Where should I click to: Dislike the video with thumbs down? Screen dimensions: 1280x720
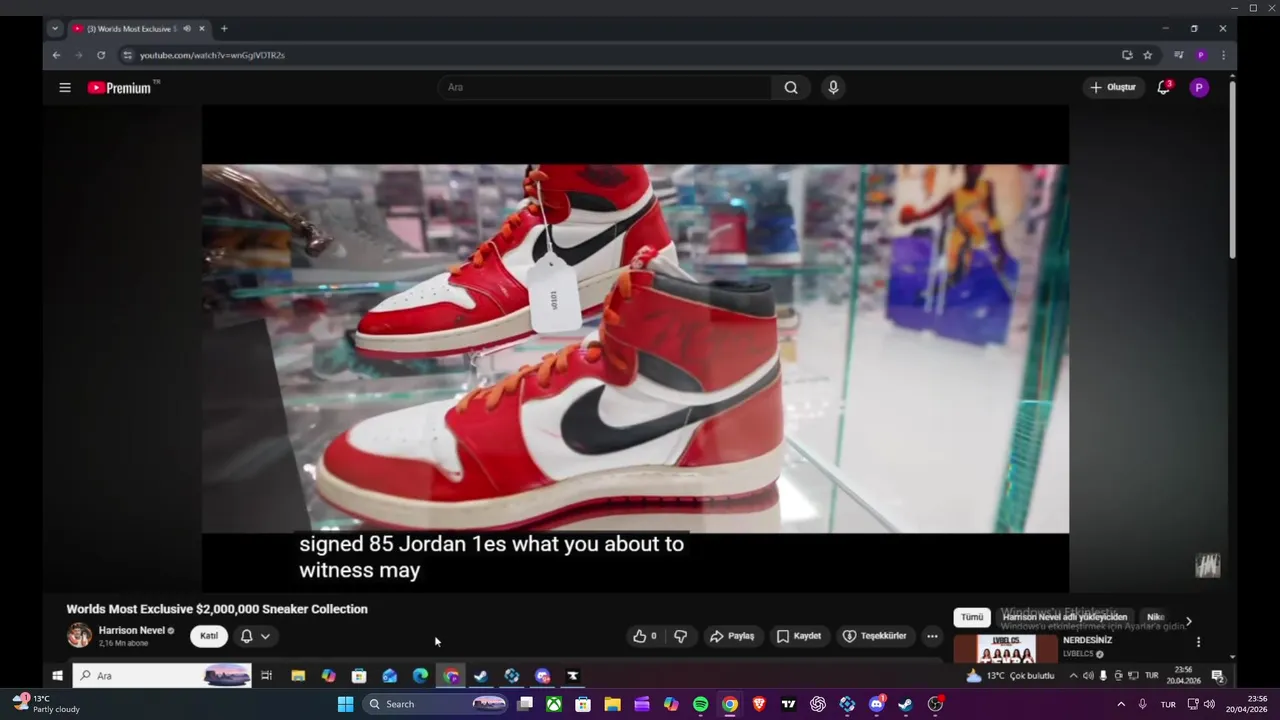coord(680,636)
